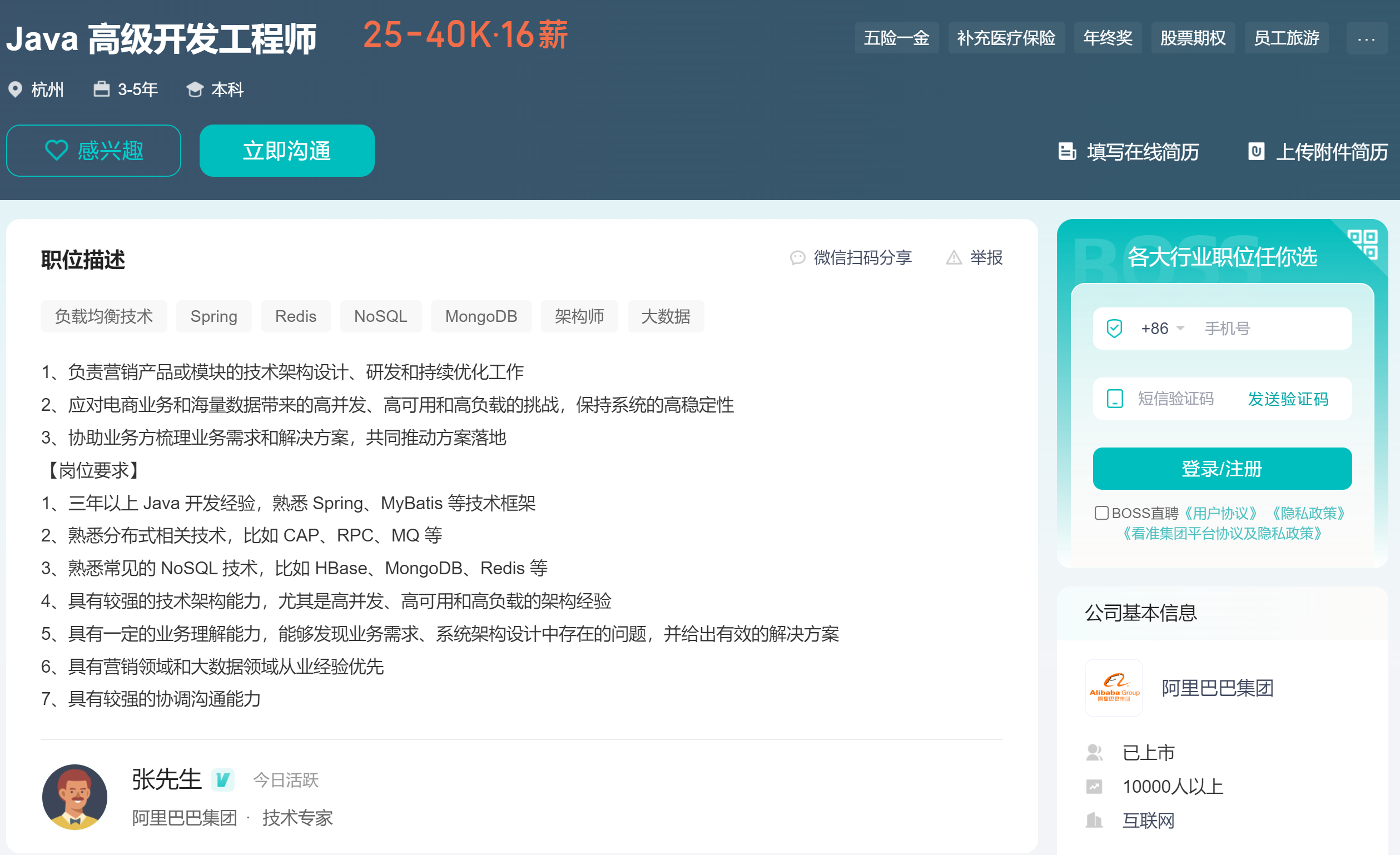This screenshot has height=855, width=1400.
Task: Click the phone icon in SMS code field
Action: [1115, 399]
